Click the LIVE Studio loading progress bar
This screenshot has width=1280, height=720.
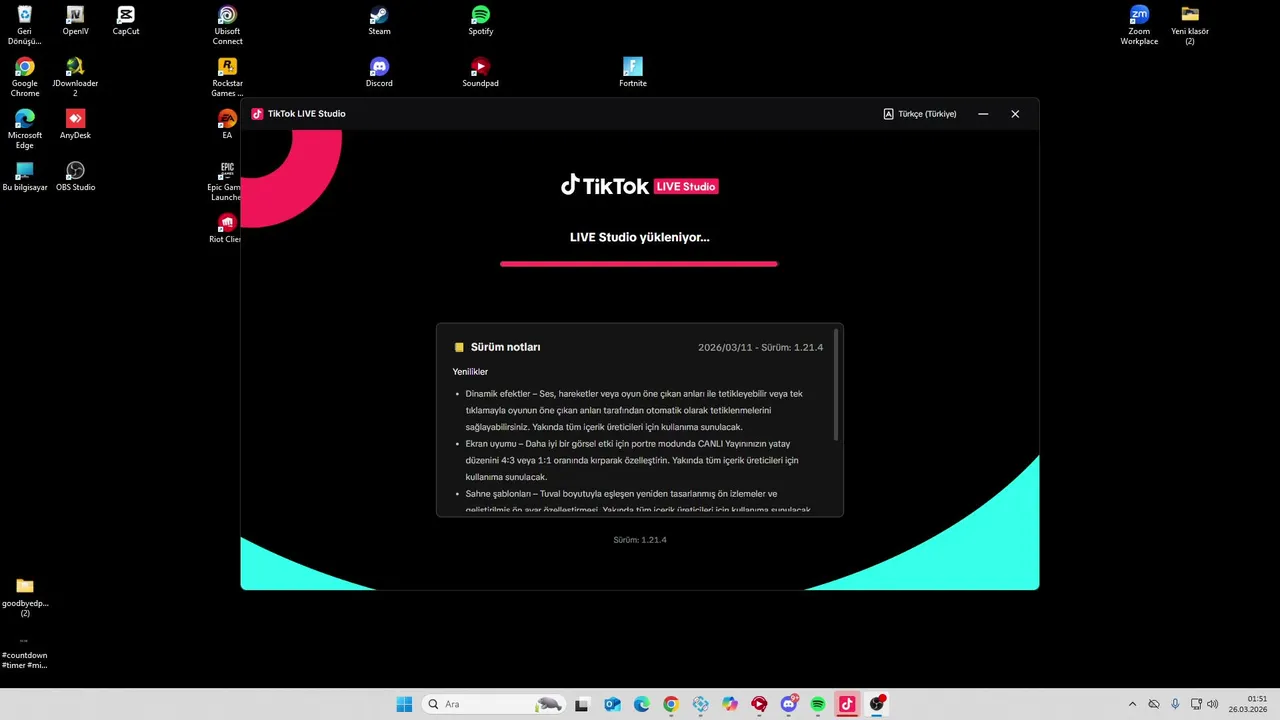(639, 264)
